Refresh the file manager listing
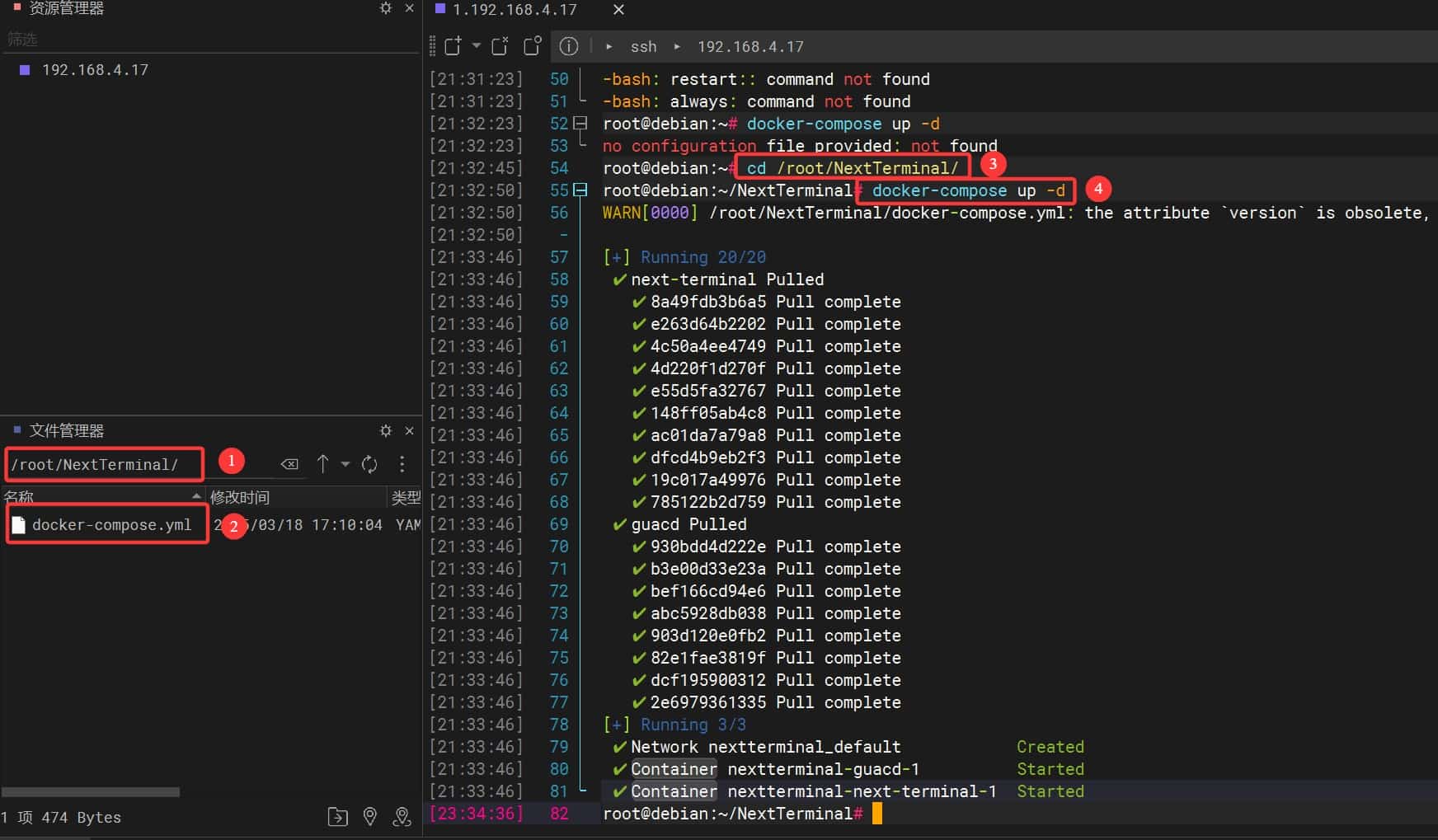The width and height of the screenshot is (1438, 840). click(369, 464)
